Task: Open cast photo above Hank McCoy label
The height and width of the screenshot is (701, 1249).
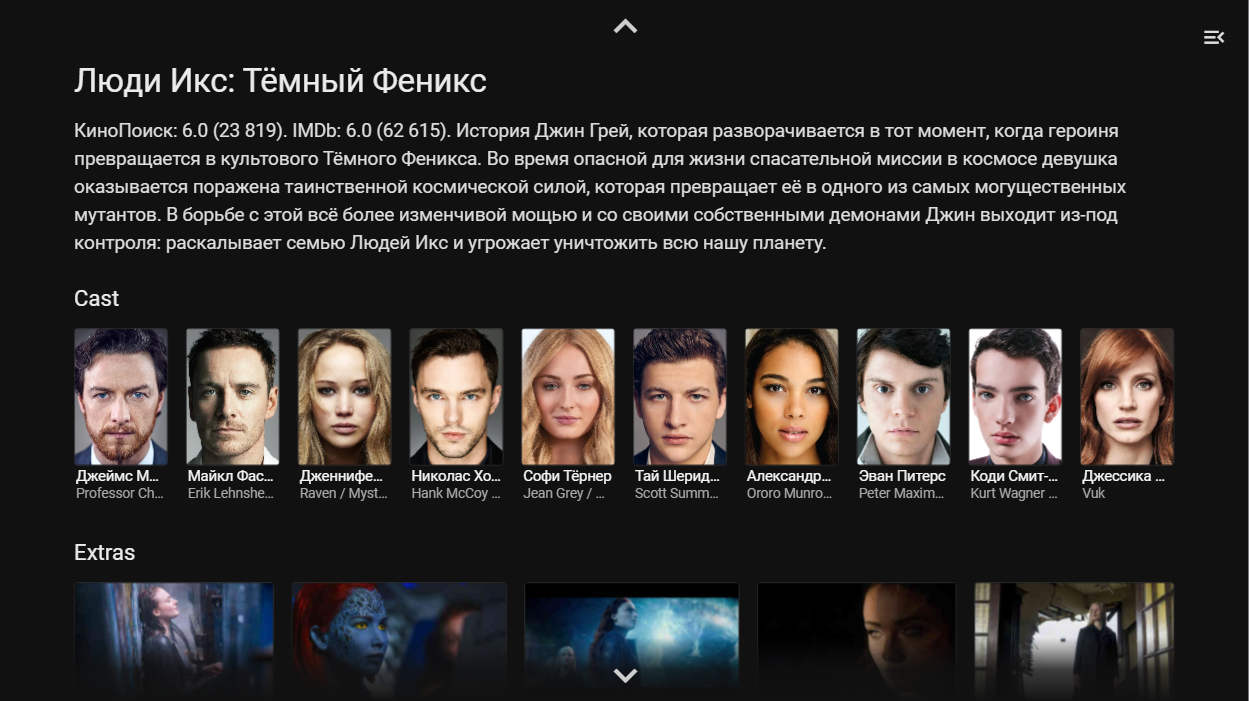Action: click(x=456, y=397)
